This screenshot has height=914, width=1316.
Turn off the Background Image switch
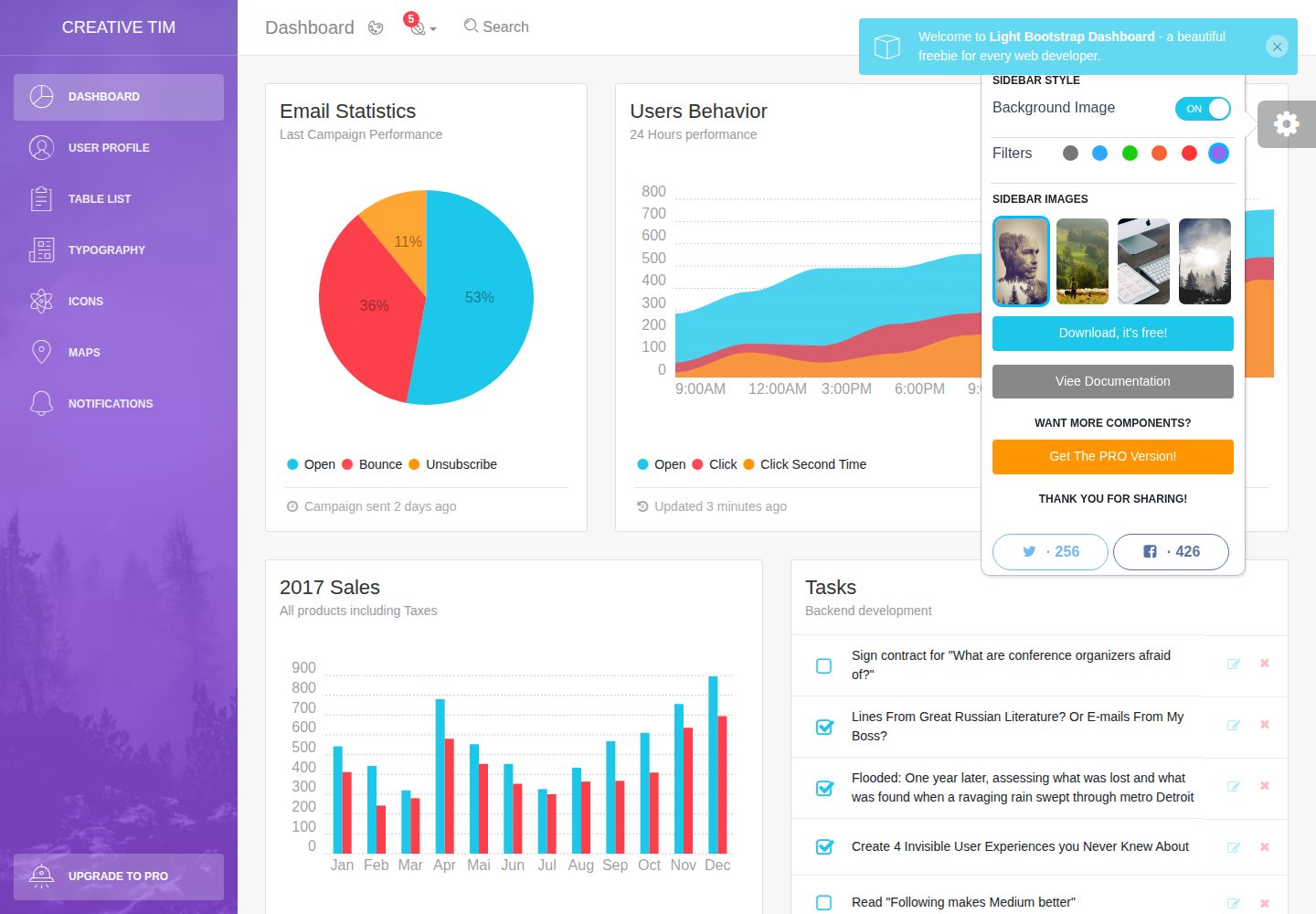pyautogui.click(x=1203, y=109)
